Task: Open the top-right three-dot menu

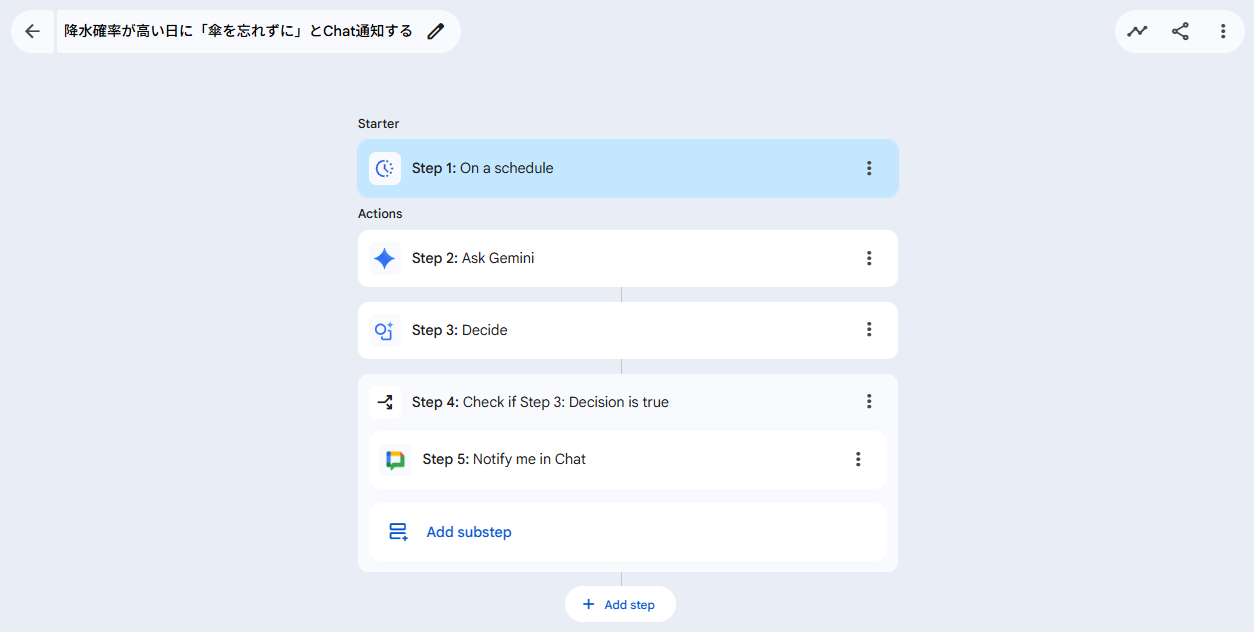Action: coord(1223,31)
